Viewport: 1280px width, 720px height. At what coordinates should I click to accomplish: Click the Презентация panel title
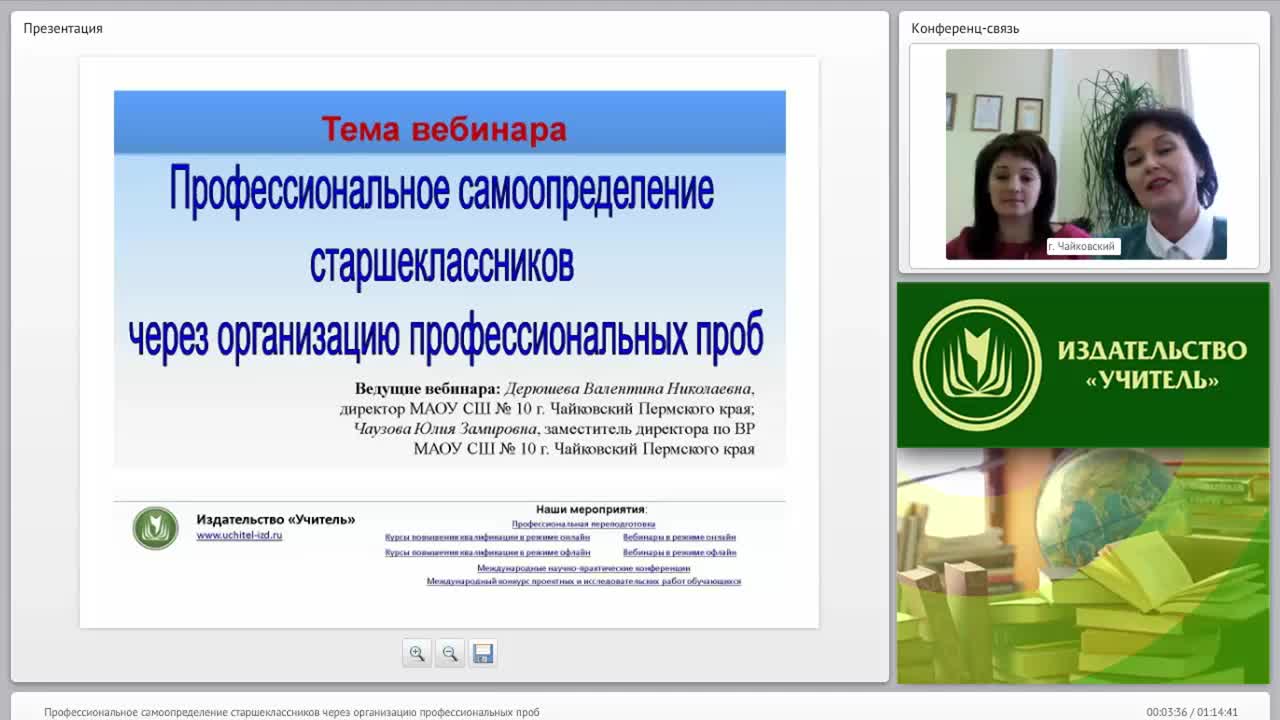tap(63, 28)
